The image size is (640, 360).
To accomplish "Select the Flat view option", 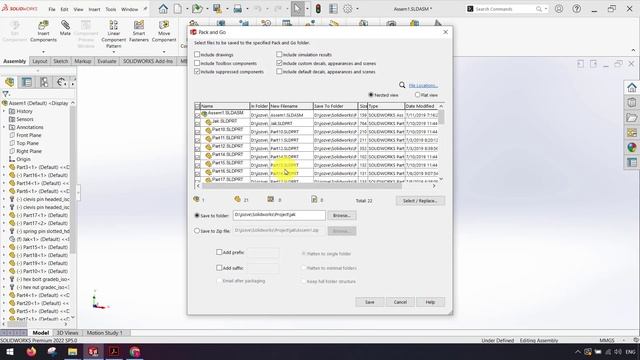I will click(x=417, y=95).
